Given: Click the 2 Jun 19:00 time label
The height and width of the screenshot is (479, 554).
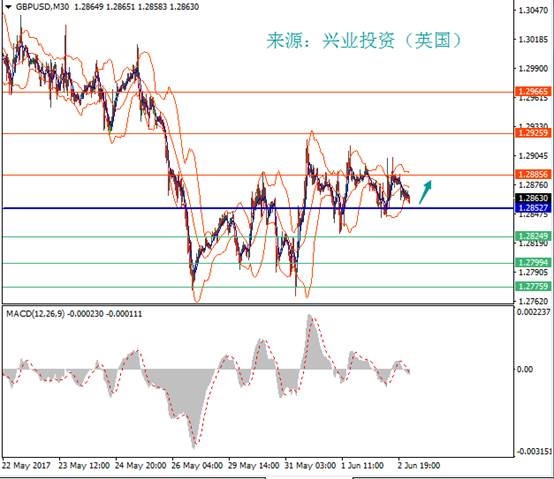Looking at the screenshot, I should click(x=419, y=466).
